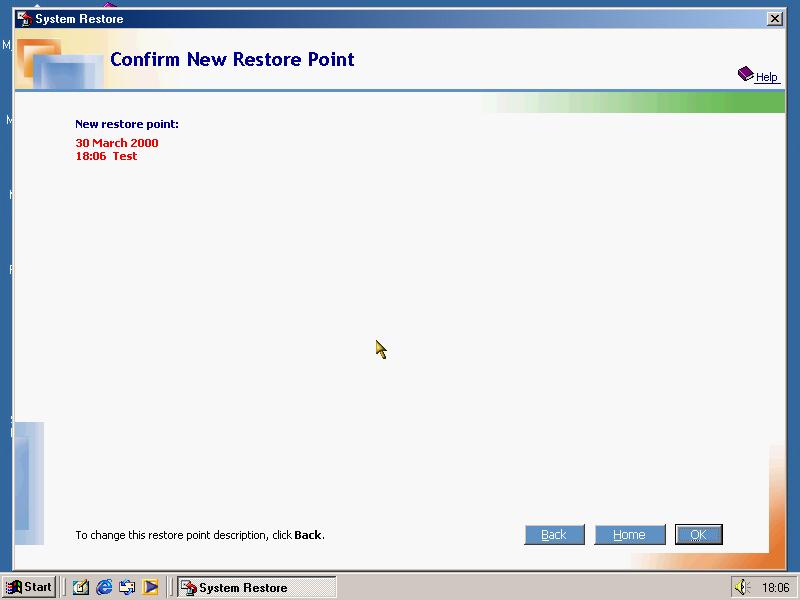Click the purple Help book icon
The width and height of the screenshot is (800, 600).
coord(745,74)
